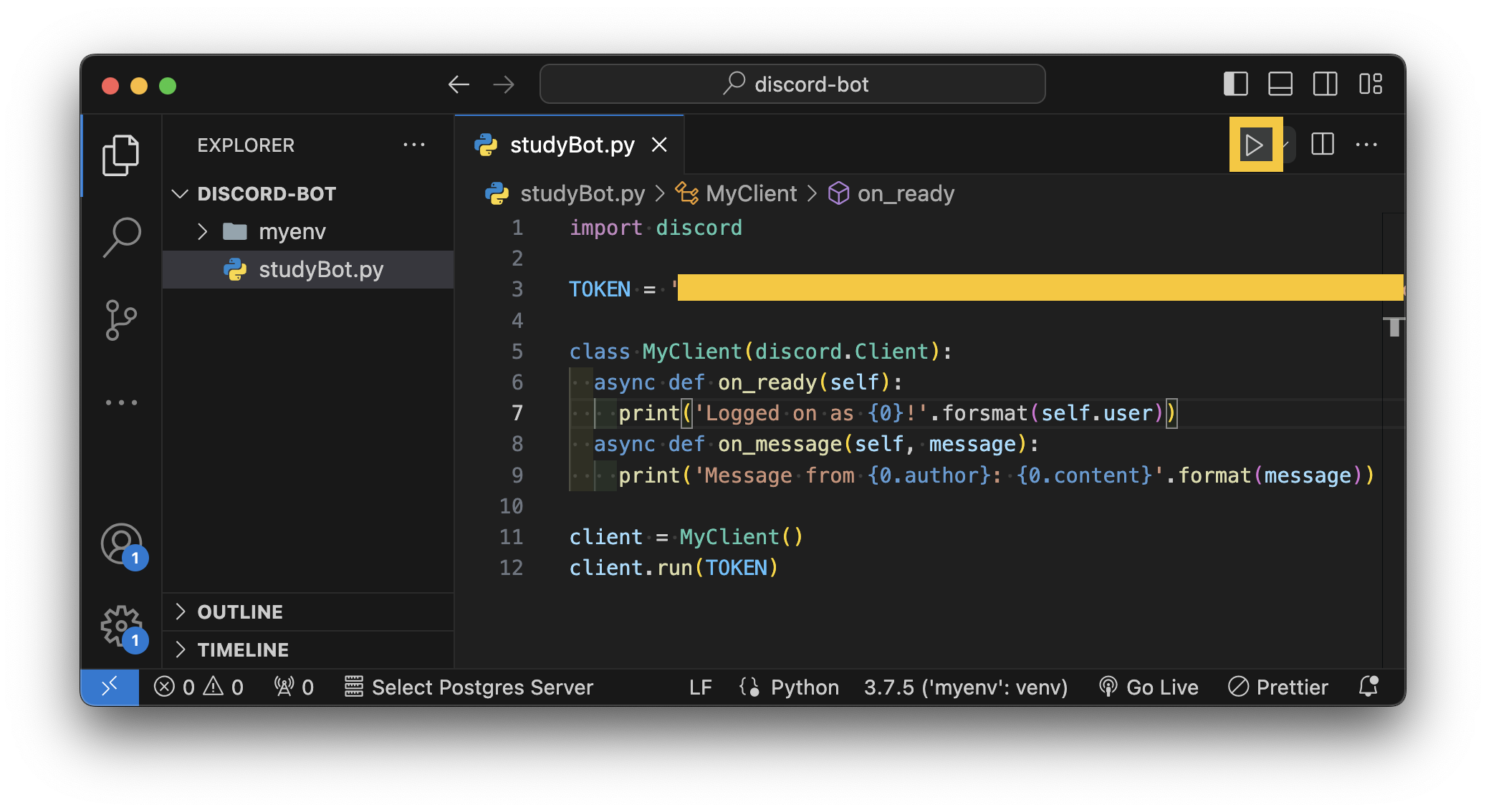Select the studyBot.py editor tab
The image size is (1486, 812).
[x=570, y=145]
